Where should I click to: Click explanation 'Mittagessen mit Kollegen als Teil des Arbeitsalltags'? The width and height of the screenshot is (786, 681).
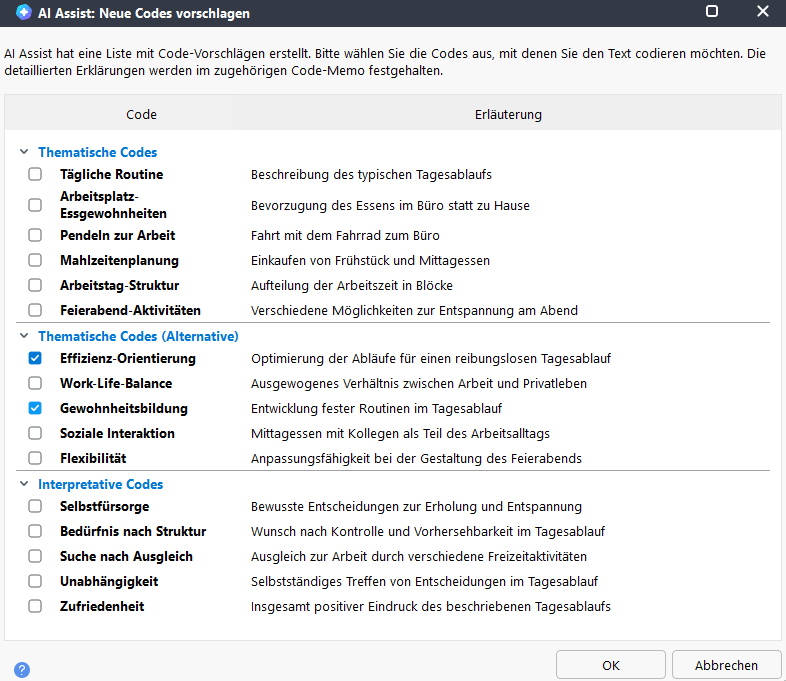[401, 433]
